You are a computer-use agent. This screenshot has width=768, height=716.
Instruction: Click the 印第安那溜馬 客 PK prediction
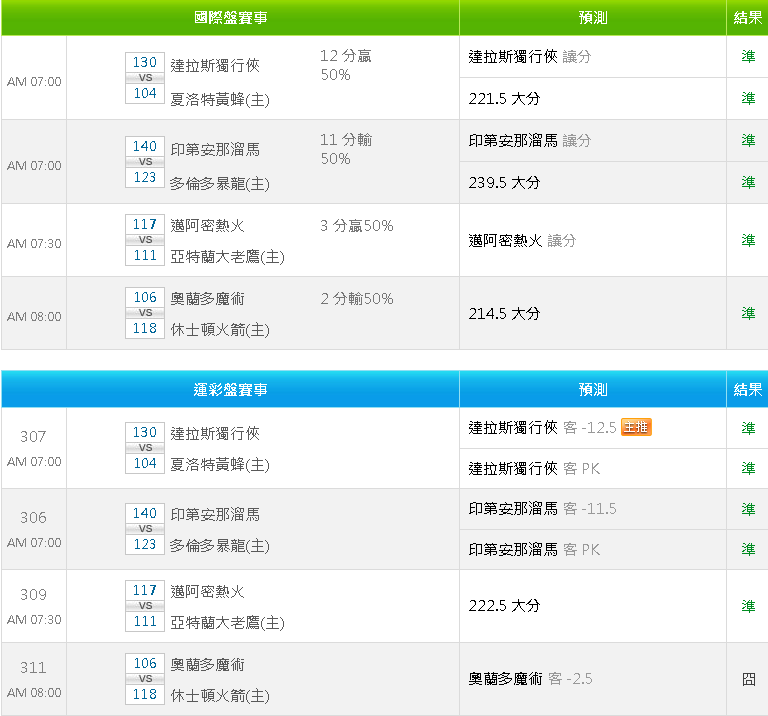[534, 549]
